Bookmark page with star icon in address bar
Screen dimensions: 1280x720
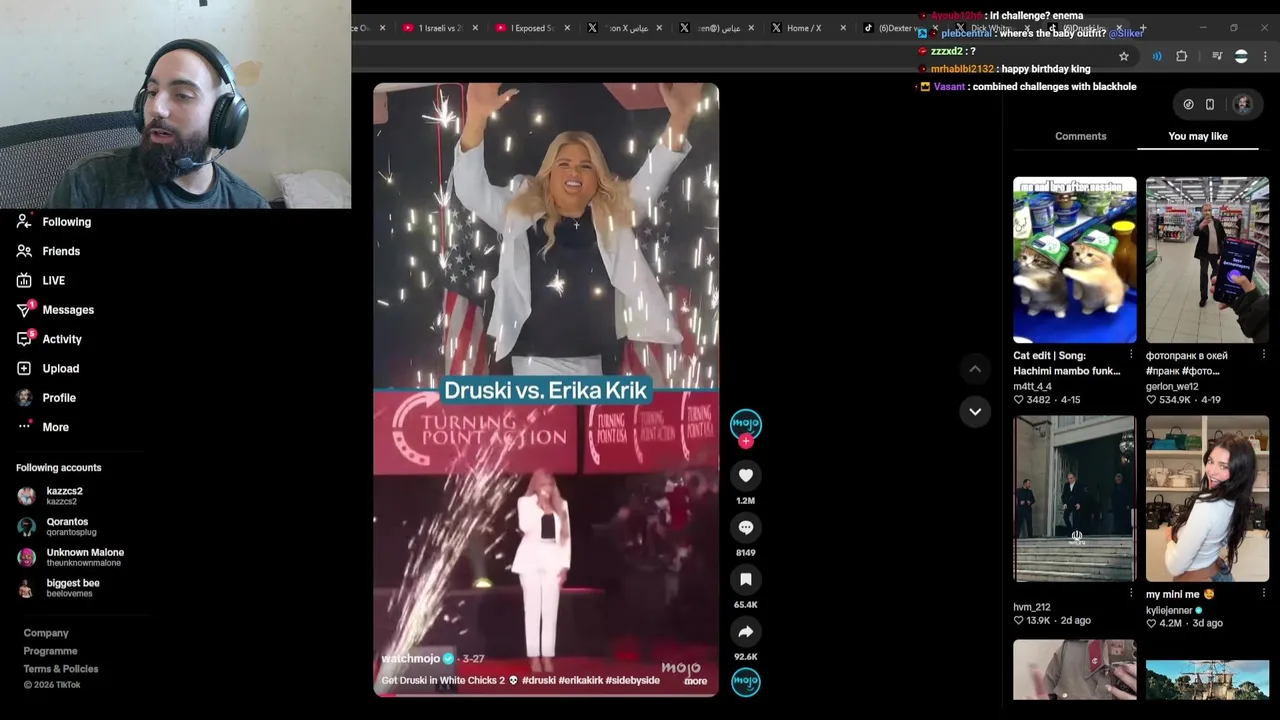(x=1124, y=57)
